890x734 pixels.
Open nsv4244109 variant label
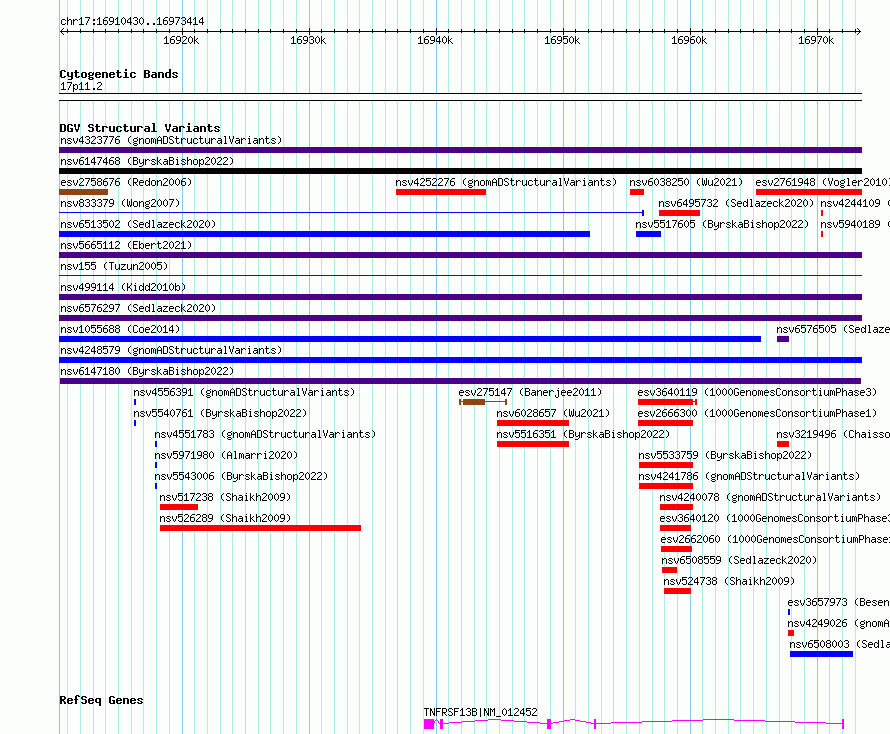click(x=855, y=203)
